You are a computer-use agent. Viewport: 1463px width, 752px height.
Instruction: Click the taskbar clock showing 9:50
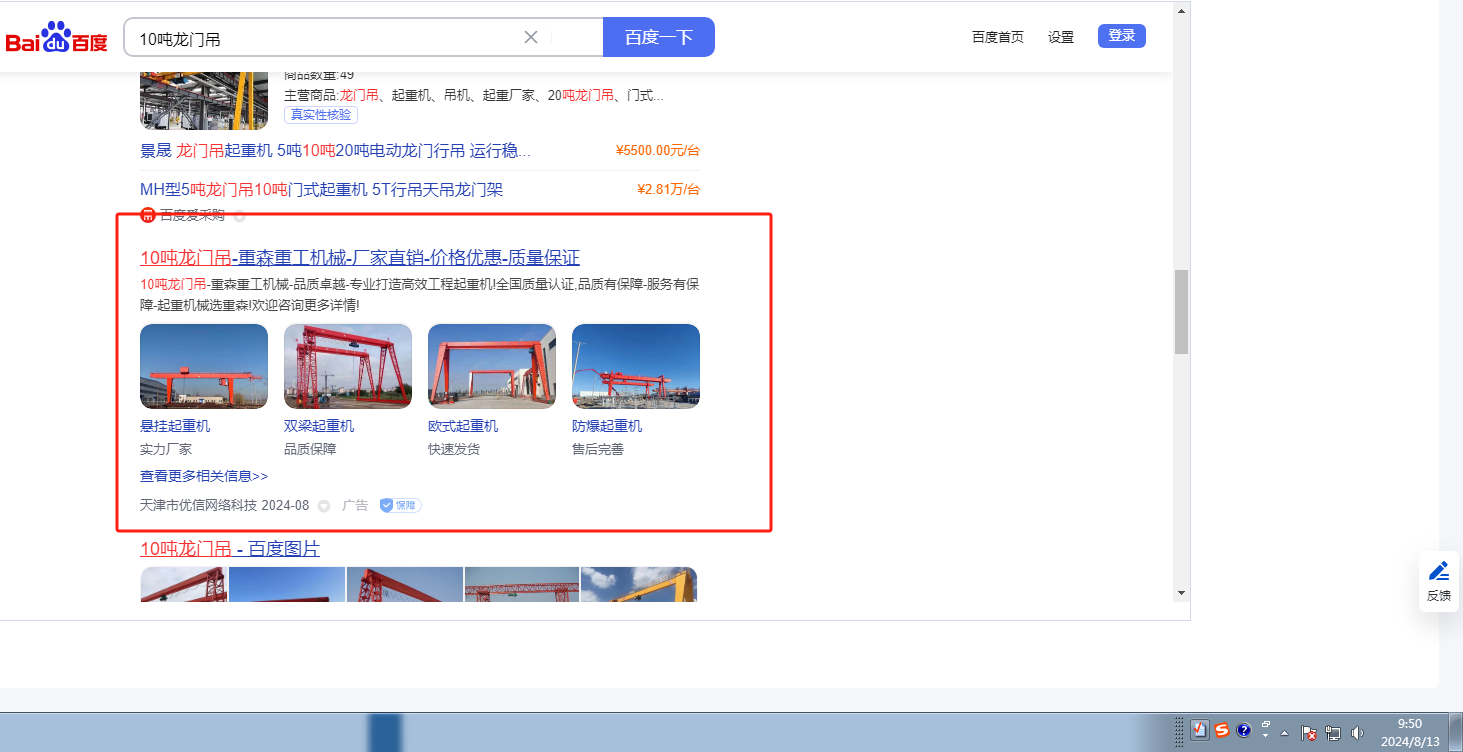click(x=1410, y=732)
